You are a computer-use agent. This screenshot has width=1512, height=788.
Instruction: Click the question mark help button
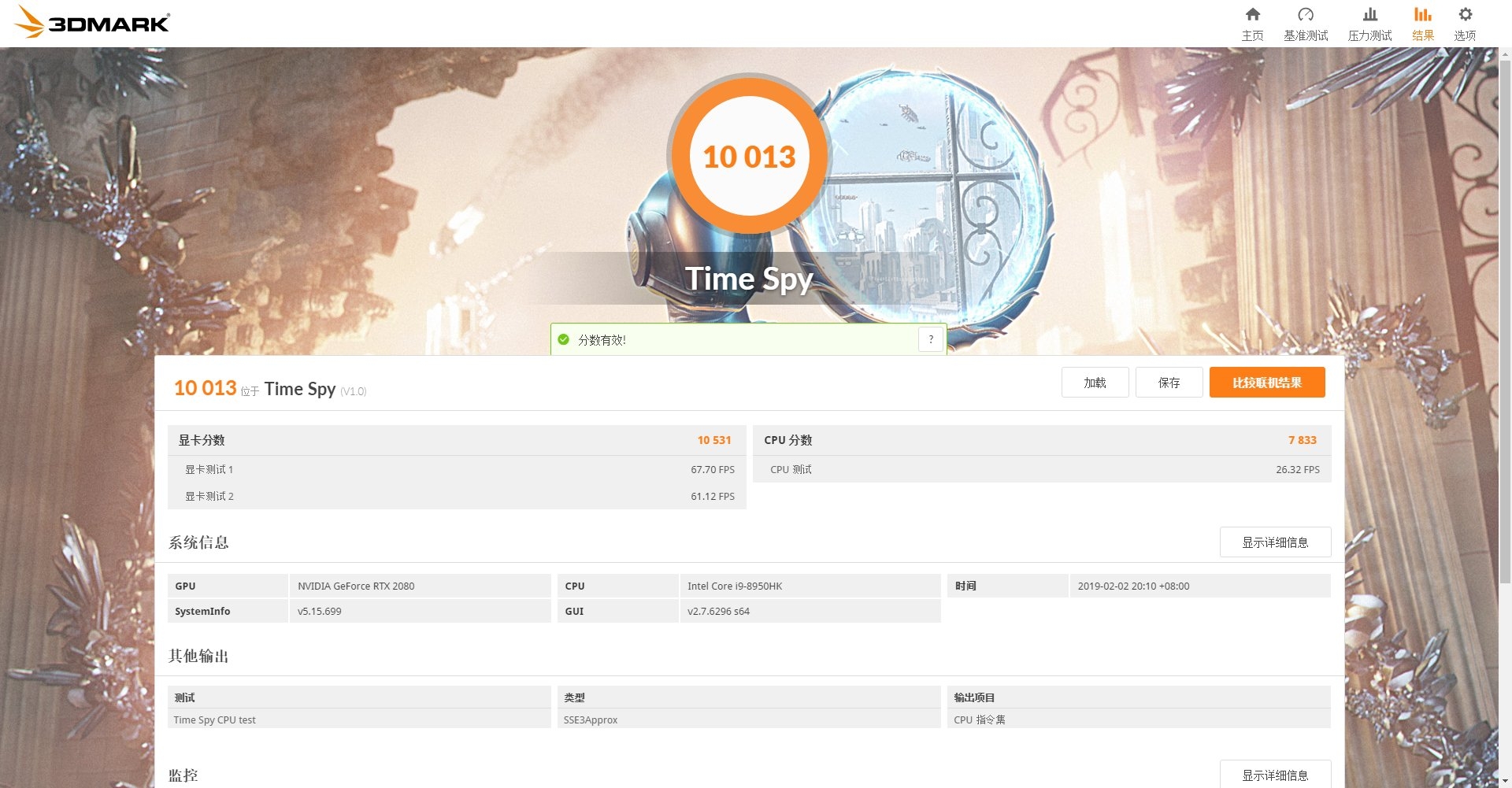click(931, 339)
